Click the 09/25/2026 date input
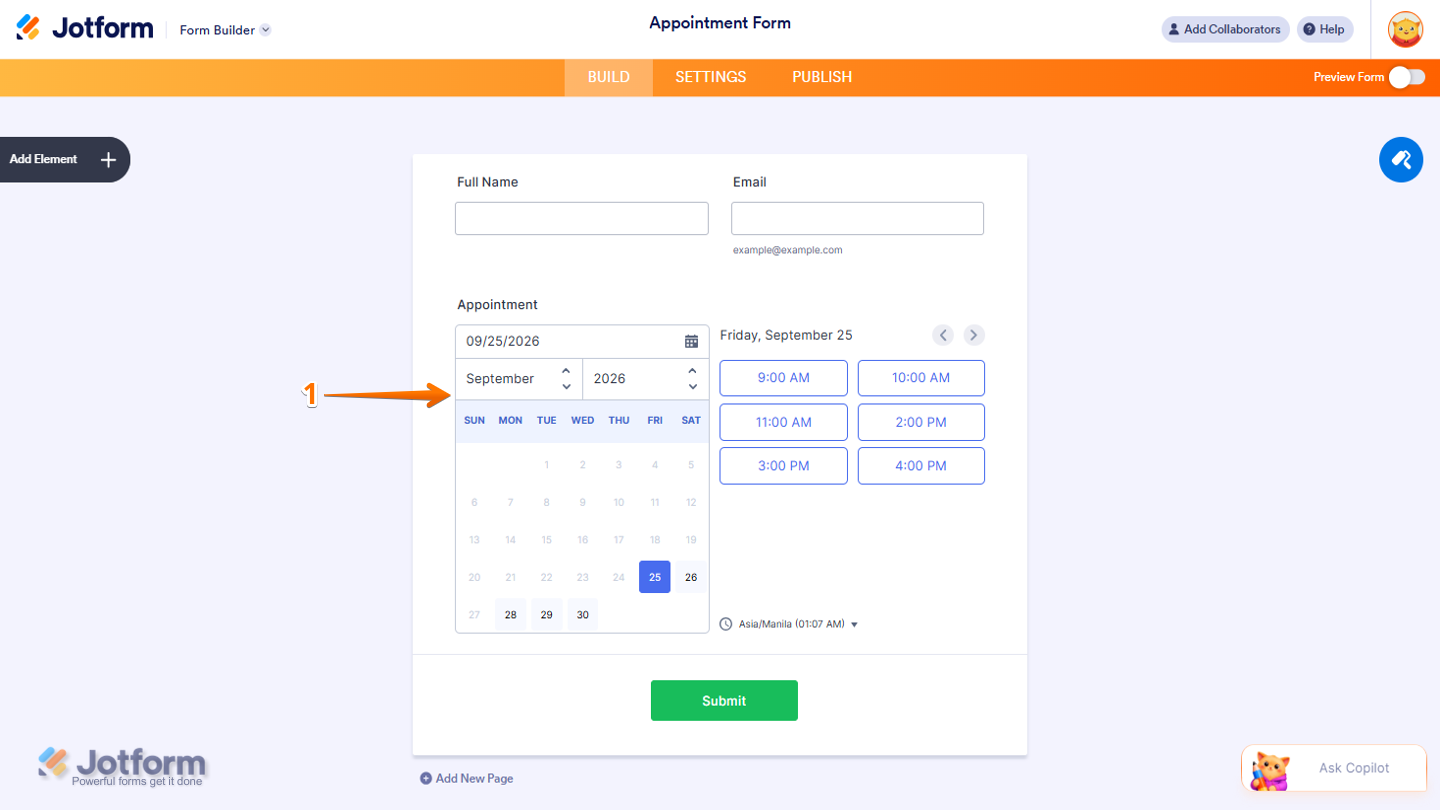The height and width of the screenshot is (810, 1440). [582, 341]
